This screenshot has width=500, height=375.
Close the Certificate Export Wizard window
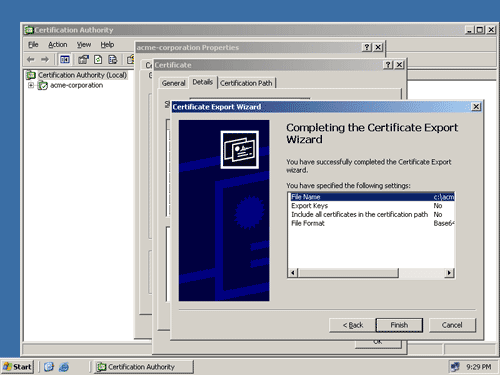coord(476,107)
